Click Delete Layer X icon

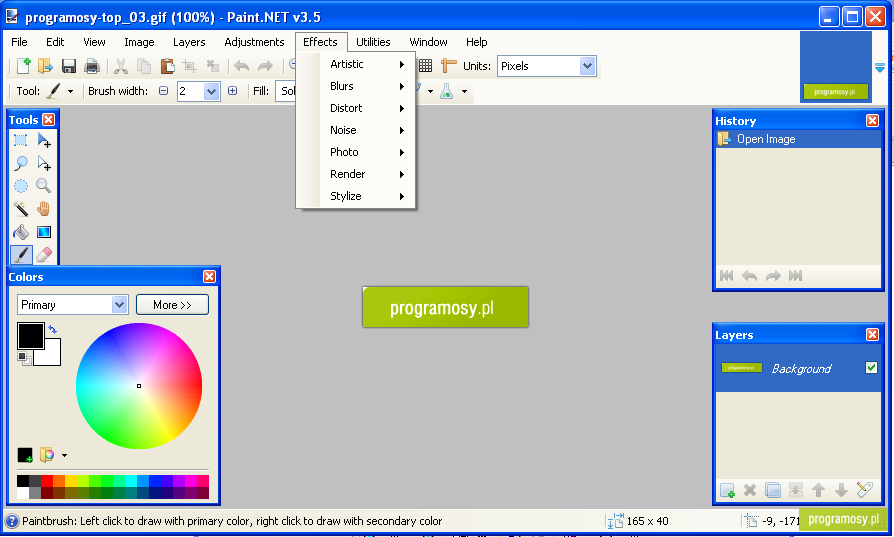click(x=750, y=490)
